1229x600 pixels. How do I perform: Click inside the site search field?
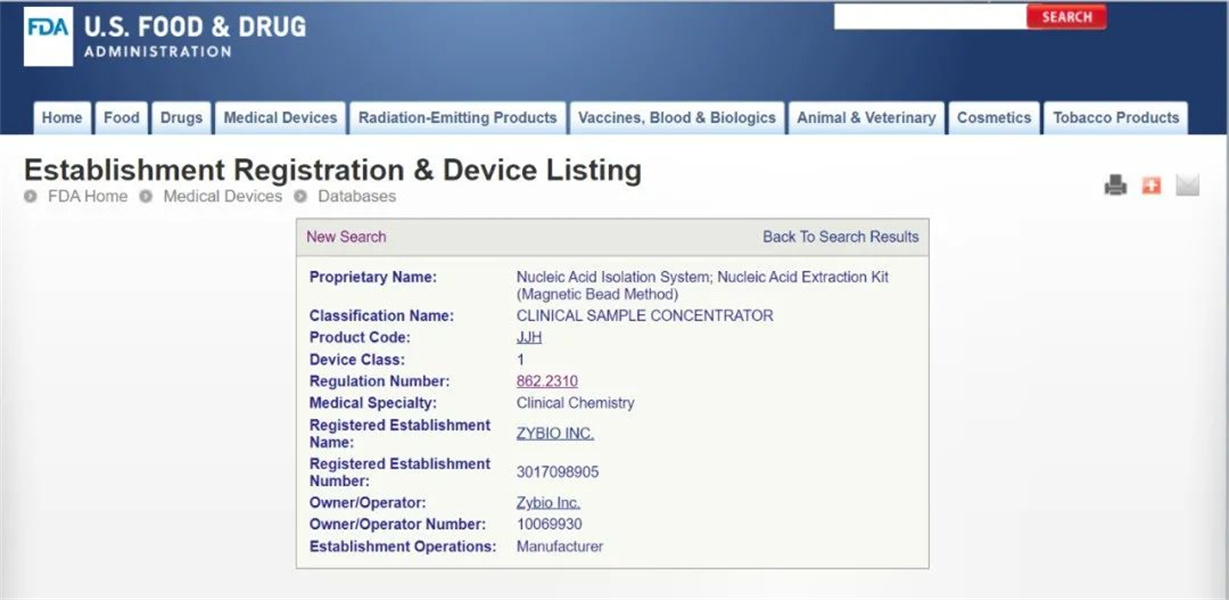pyautogui.click(x=929, y=17)
